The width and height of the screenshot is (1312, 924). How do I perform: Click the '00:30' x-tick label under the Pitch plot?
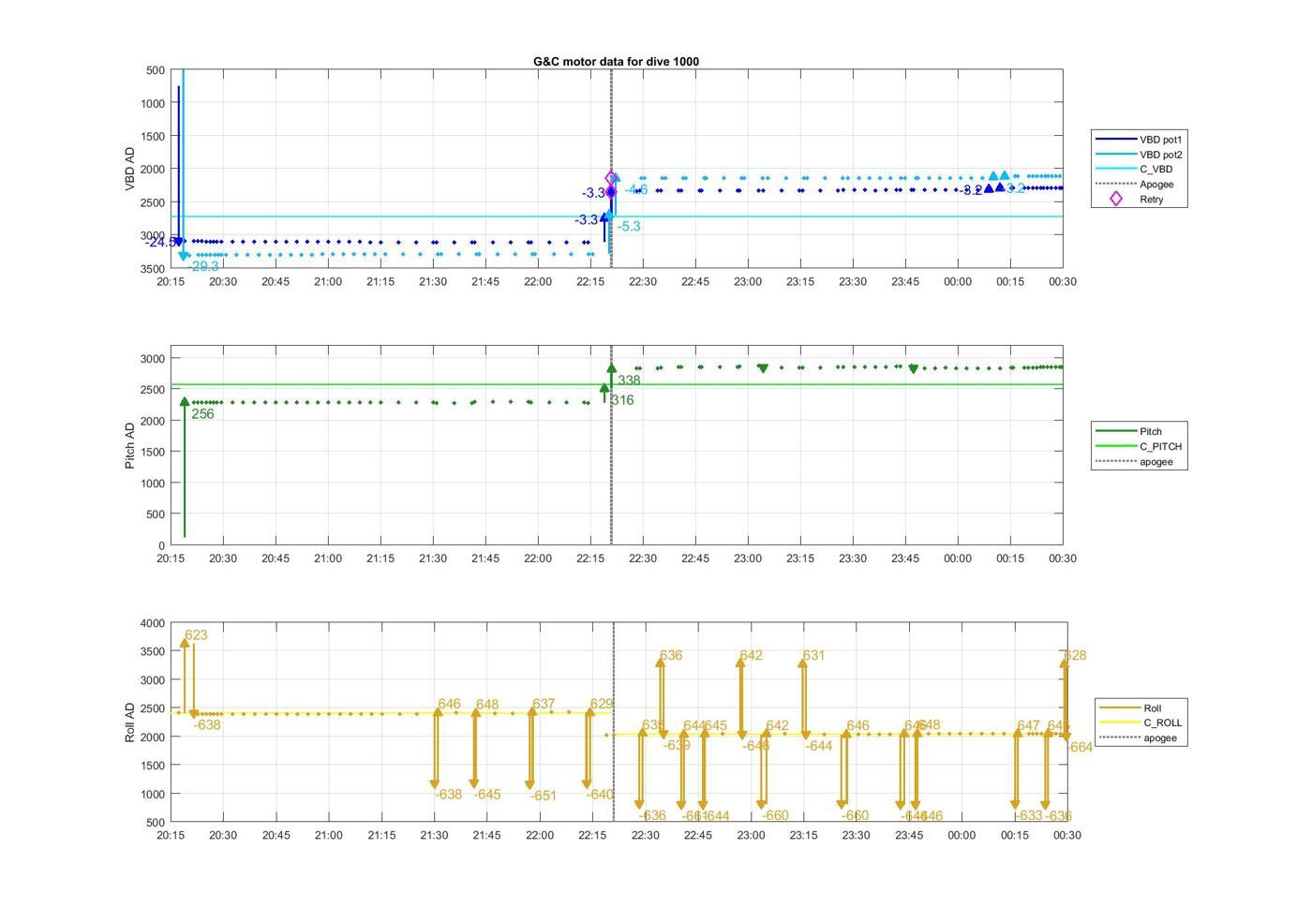pos(1063,559)
